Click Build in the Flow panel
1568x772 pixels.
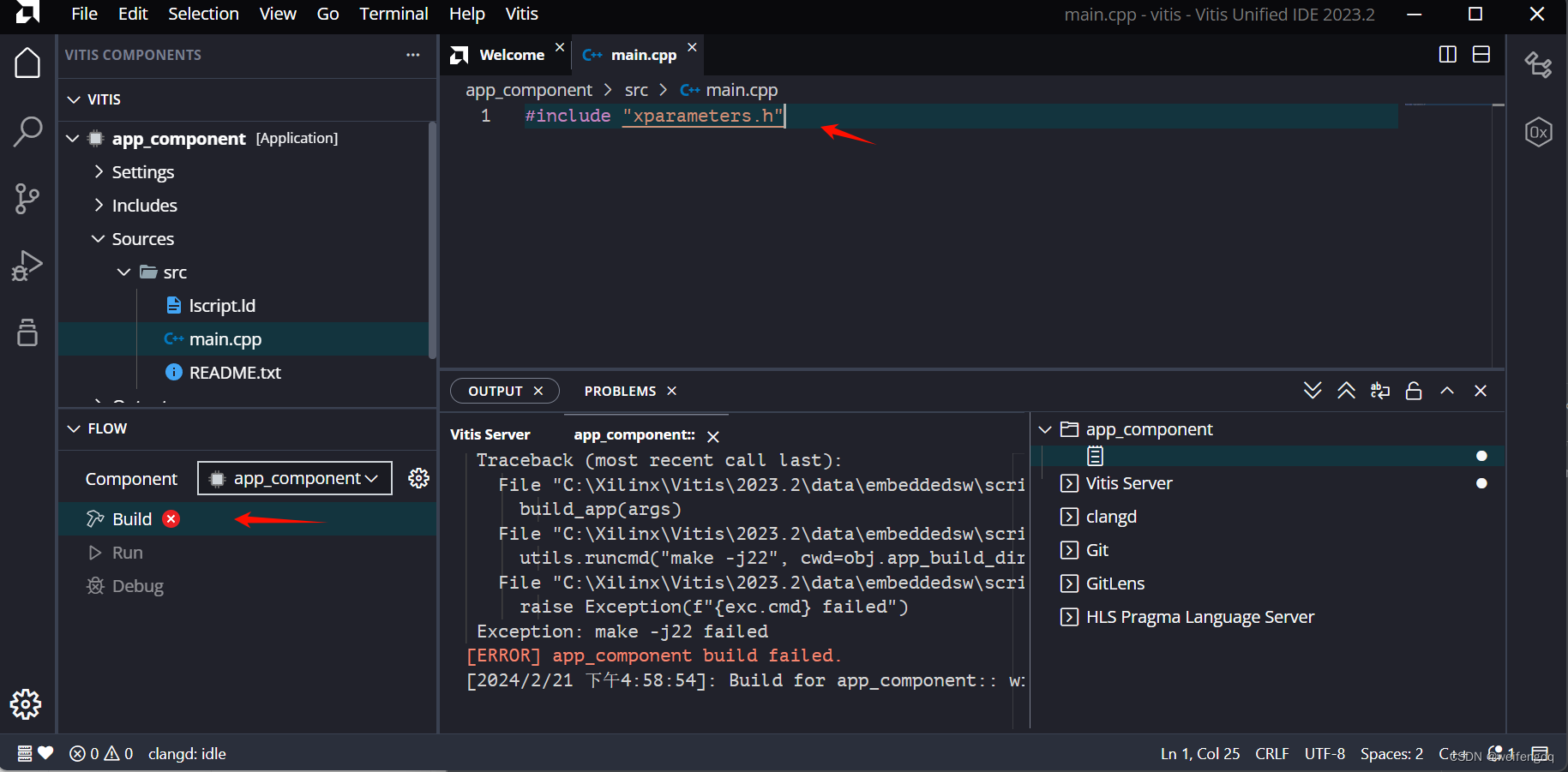[132, 518]
